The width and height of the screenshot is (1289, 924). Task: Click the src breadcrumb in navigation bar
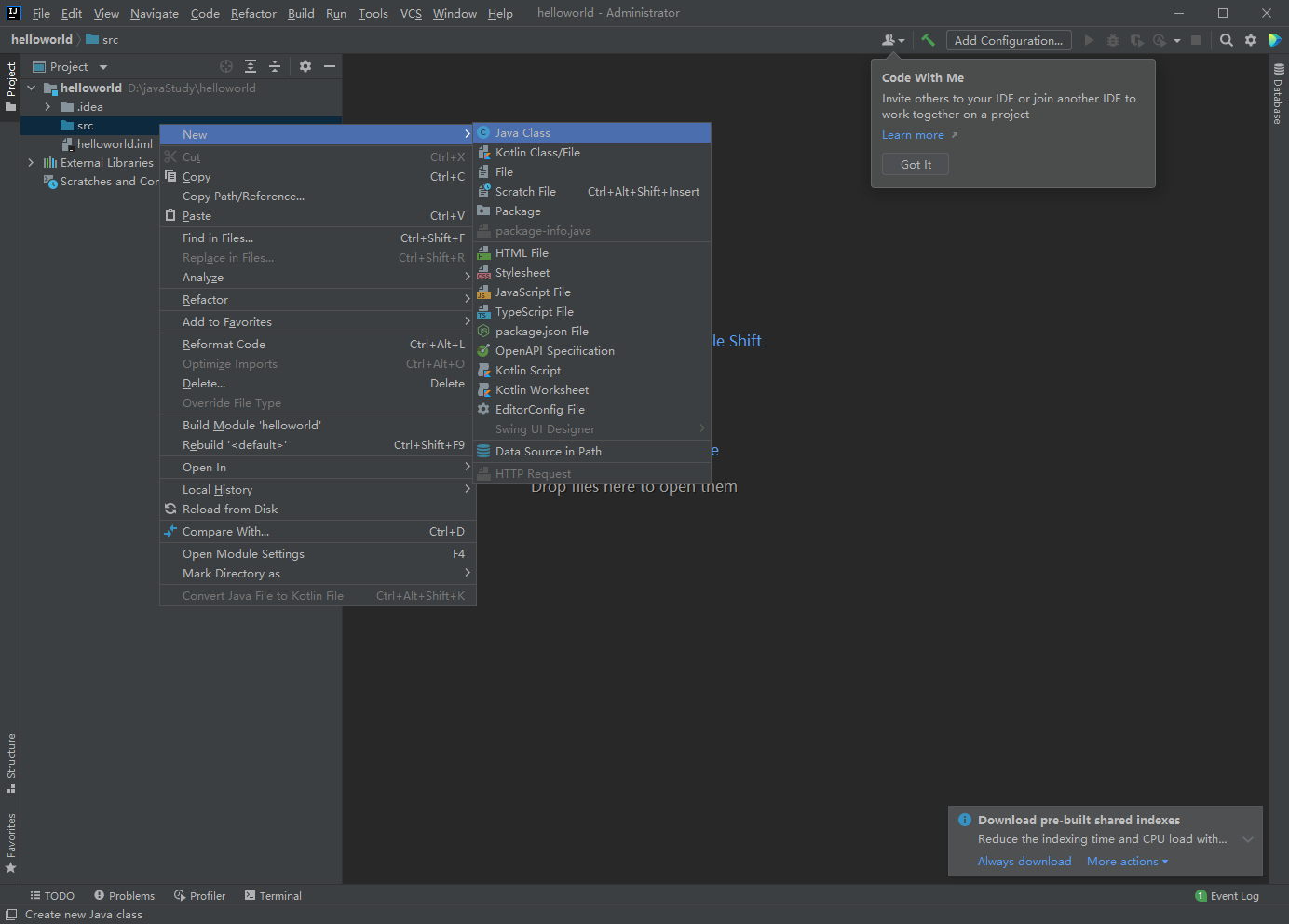click(102, 40)
